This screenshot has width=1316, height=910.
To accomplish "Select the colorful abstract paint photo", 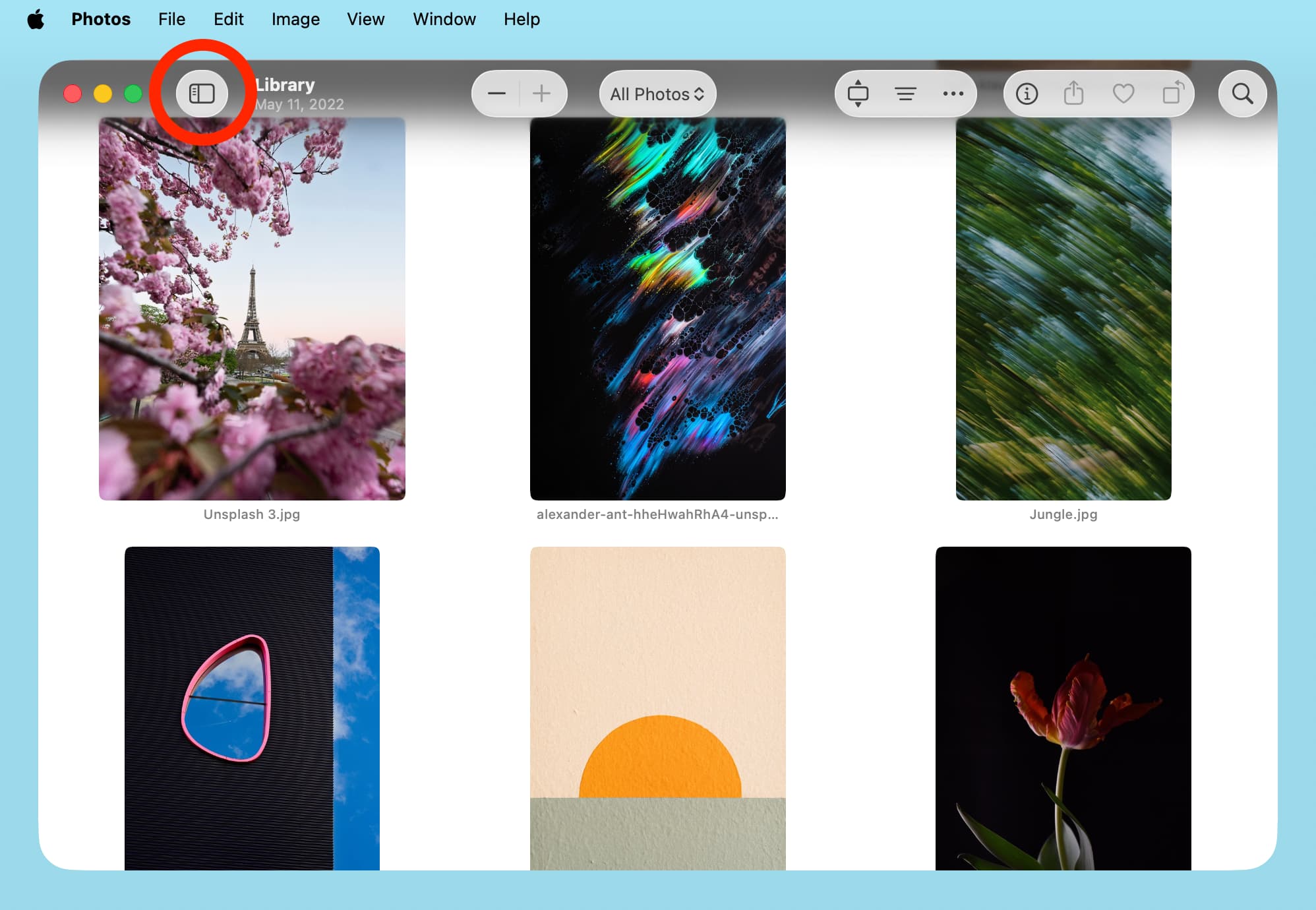I will tap(657, 309).
